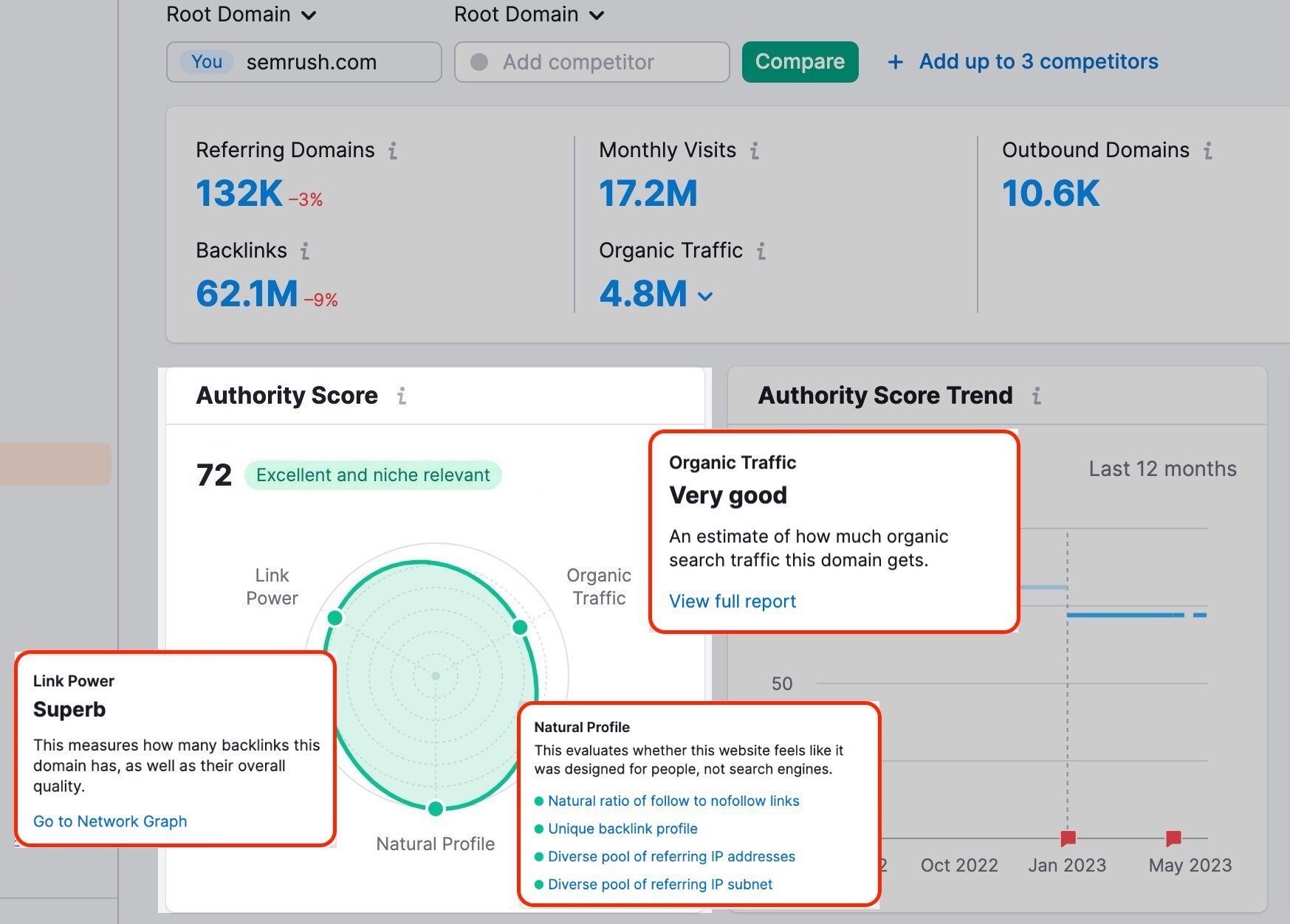Click the info icon beside Outbound Domains
Viewport: 1290px width, 924px height.
1208,151
